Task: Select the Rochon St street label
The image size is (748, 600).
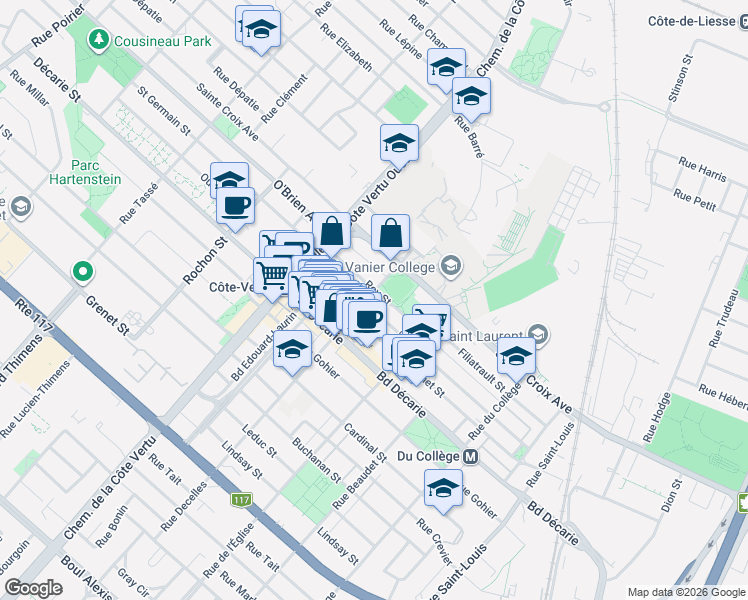Action: tap(206, 261)
